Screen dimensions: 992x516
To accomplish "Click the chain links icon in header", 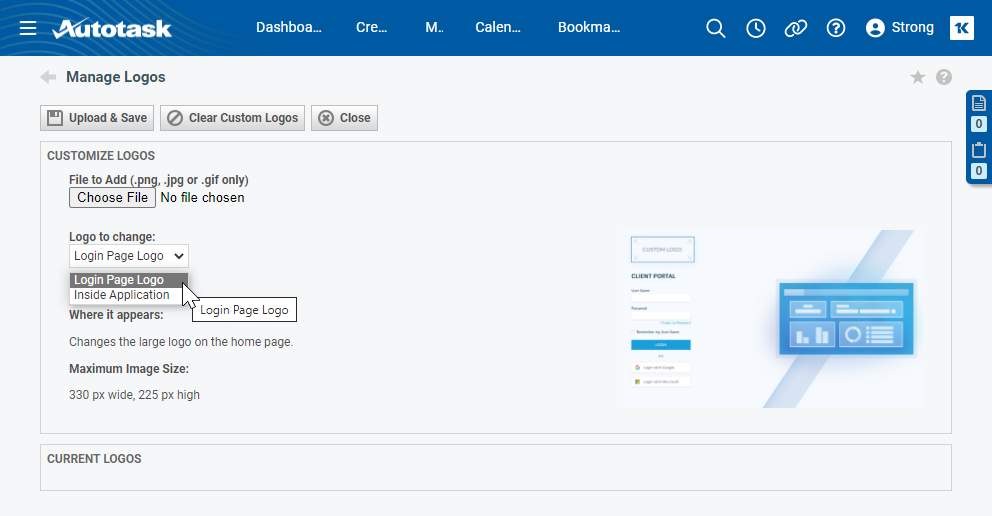I will click(x=796, y=28).
